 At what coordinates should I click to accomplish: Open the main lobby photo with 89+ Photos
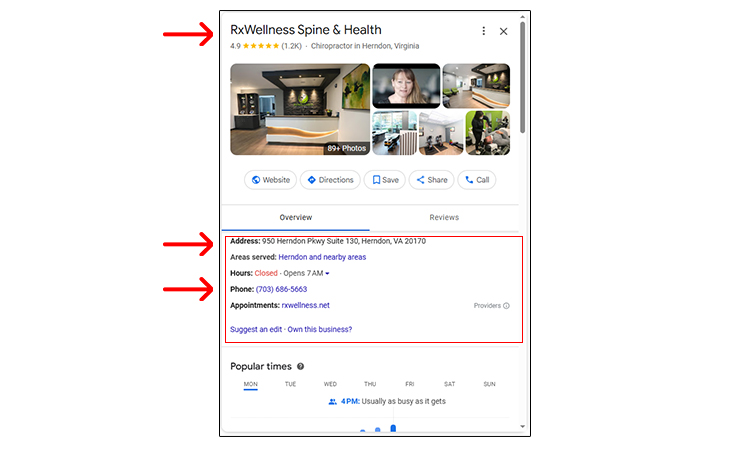pyautogui.click(x=300, y=110)
